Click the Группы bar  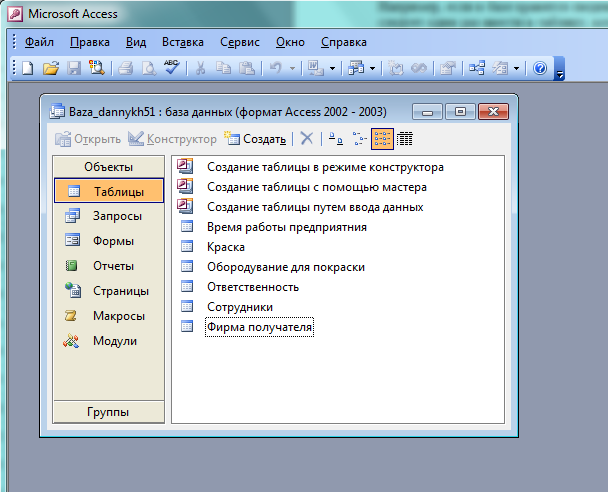pos(109,412)
